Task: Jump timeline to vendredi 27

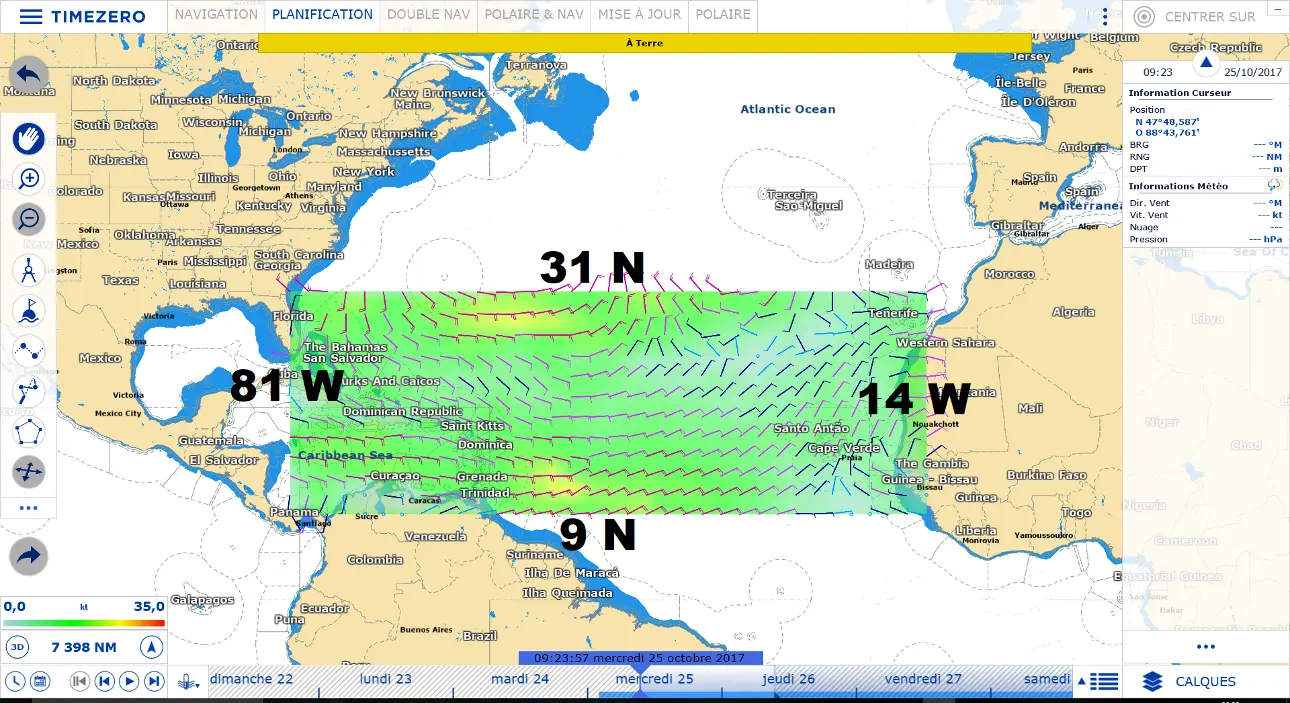Action: point(923,679)
